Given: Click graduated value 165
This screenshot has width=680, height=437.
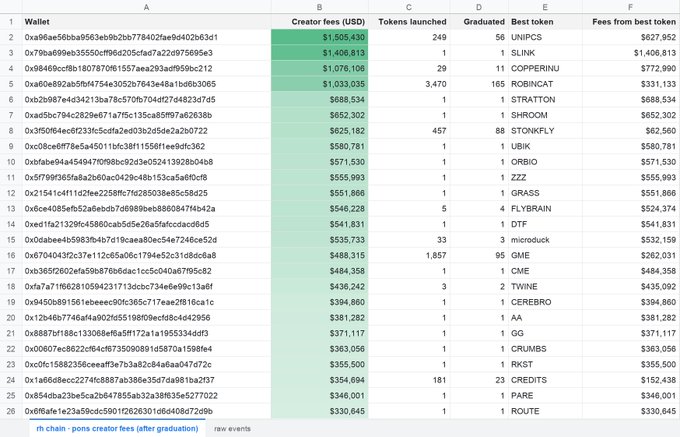Looking at the screenshot, I should (479, 84).
